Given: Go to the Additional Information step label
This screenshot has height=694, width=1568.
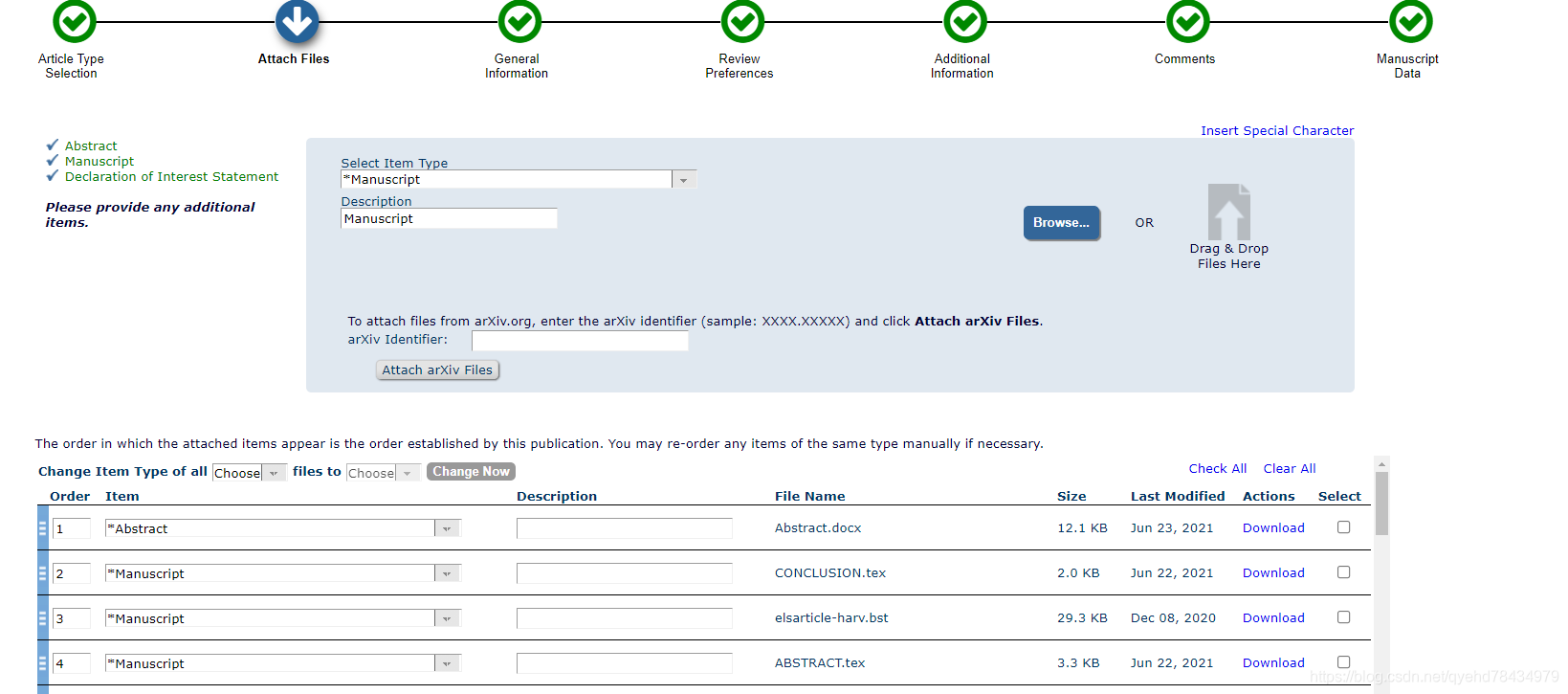Looking at the screenshot, I should (962, 66).
